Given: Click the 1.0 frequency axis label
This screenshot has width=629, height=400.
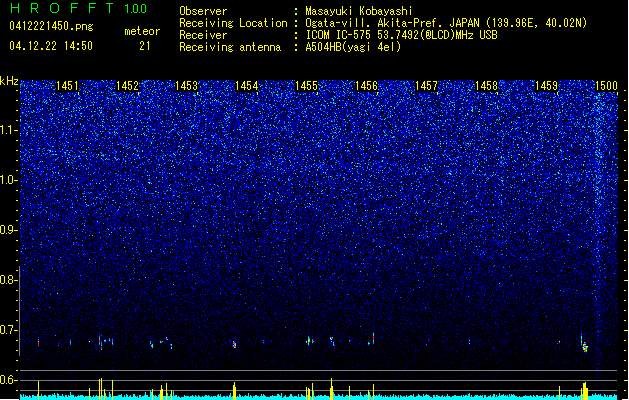Looking at the screenshot, I should (x=8, y=180).
